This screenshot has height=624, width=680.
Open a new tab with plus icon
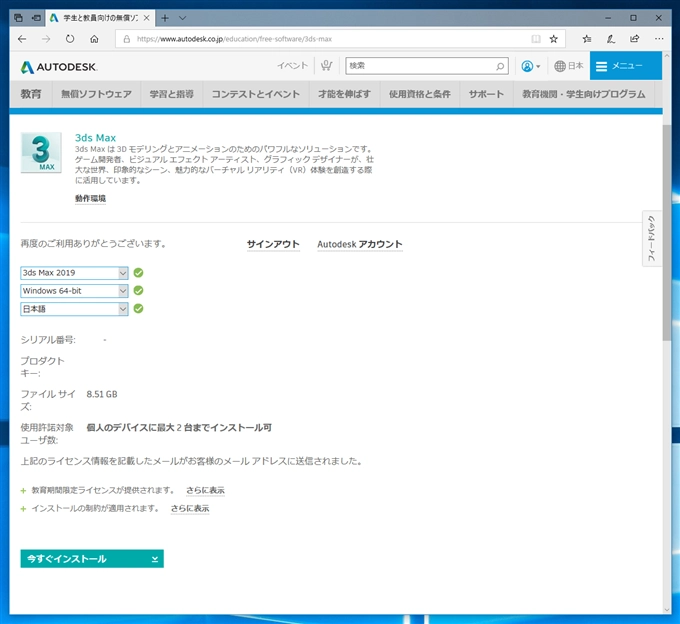(165, 18)
